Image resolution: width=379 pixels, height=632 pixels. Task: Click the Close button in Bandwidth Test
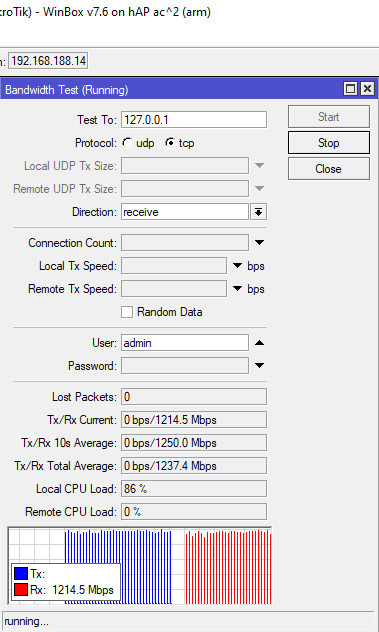329,168
